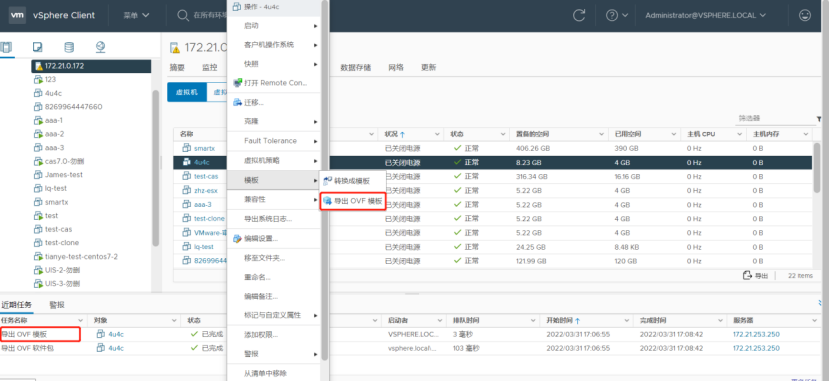Open the Menu dropdown in header
The height and width of the screenshot is (382, 829).
(x=136, y=15)
